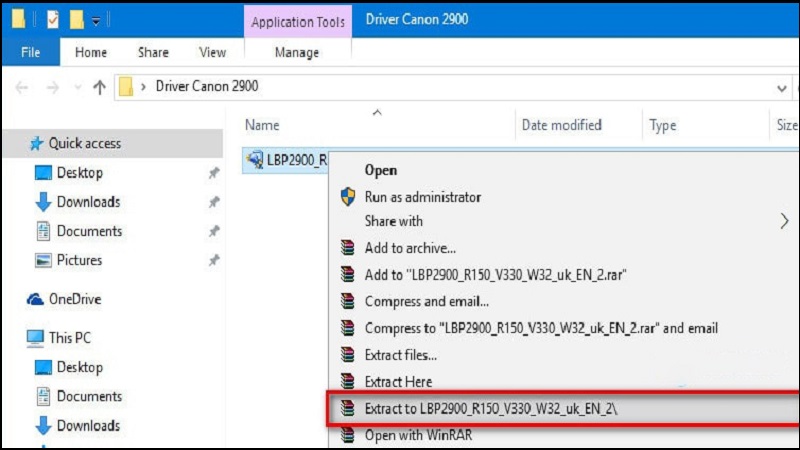Click the pin icon next to Pictures

(x=213, y=261)
